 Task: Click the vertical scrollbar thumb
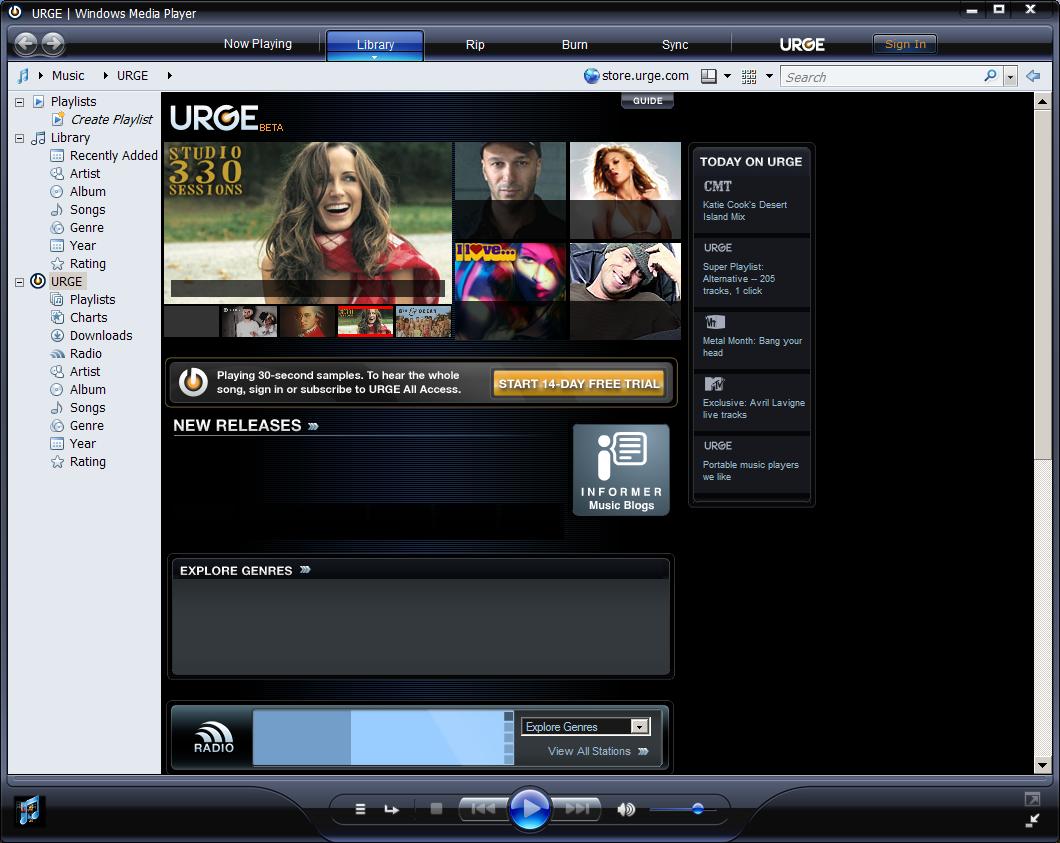click(x=1042, y=285)
